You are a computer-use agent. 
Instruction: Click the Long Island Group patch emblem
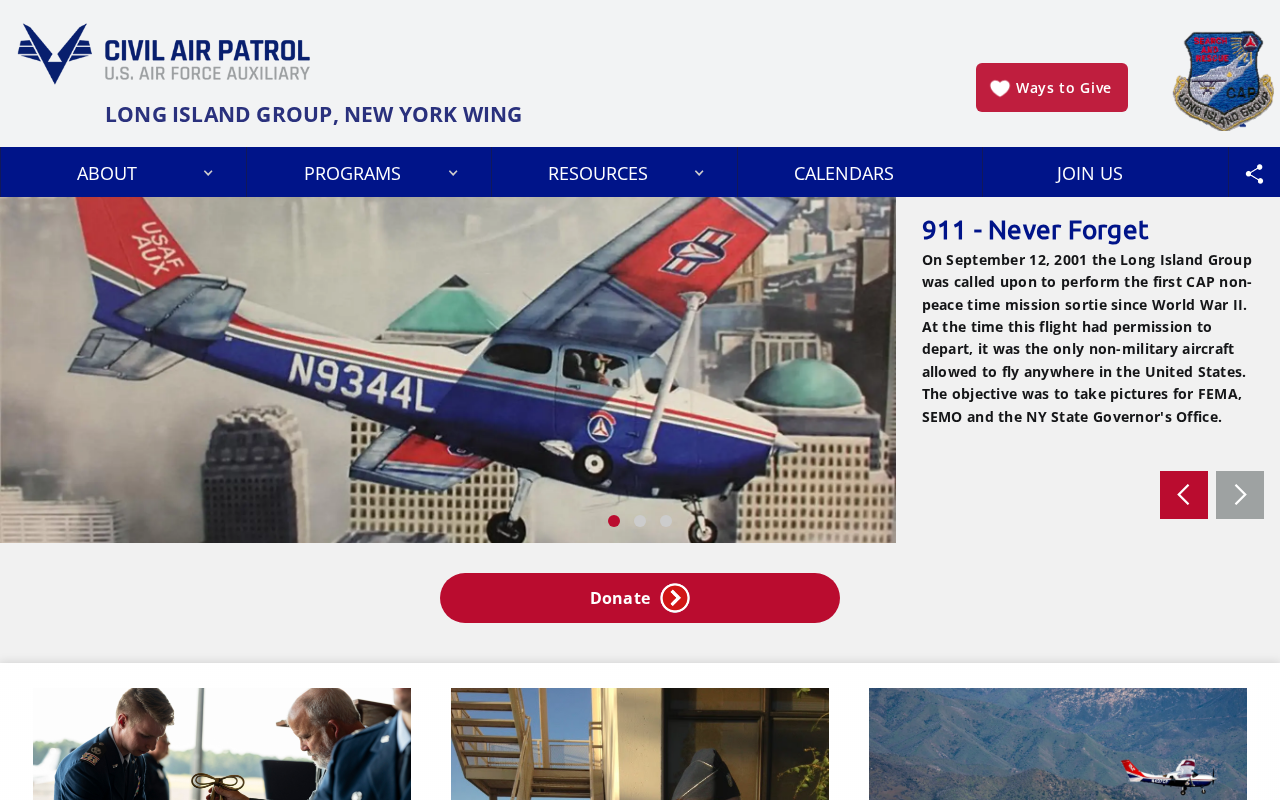(x=1223, y=80)
